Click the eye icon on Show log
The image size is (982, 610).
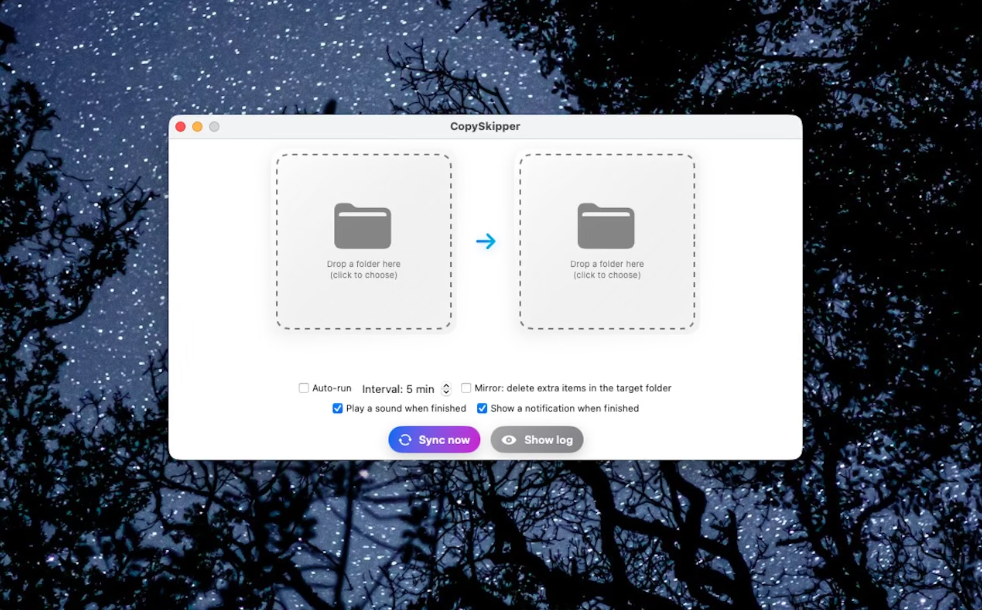[x=510, y=439]
